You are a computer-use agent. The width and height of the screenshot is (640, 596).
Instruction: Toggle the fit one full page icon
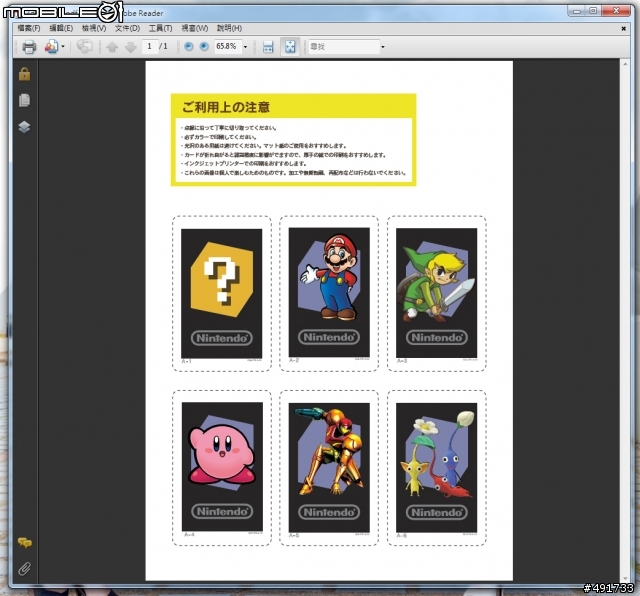(x=290, y=47)
